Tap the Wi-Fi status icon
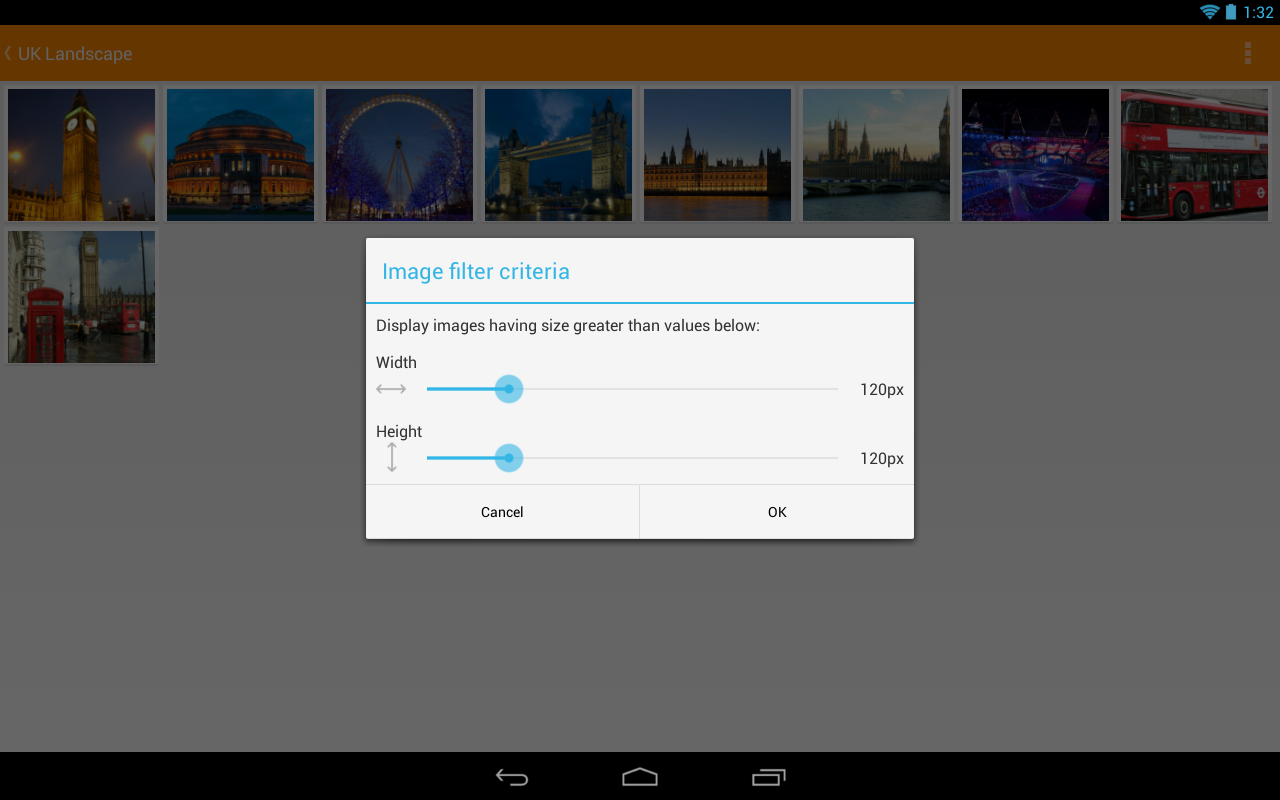This screenshot has width=1280, height=800. tap(1210, 12)
